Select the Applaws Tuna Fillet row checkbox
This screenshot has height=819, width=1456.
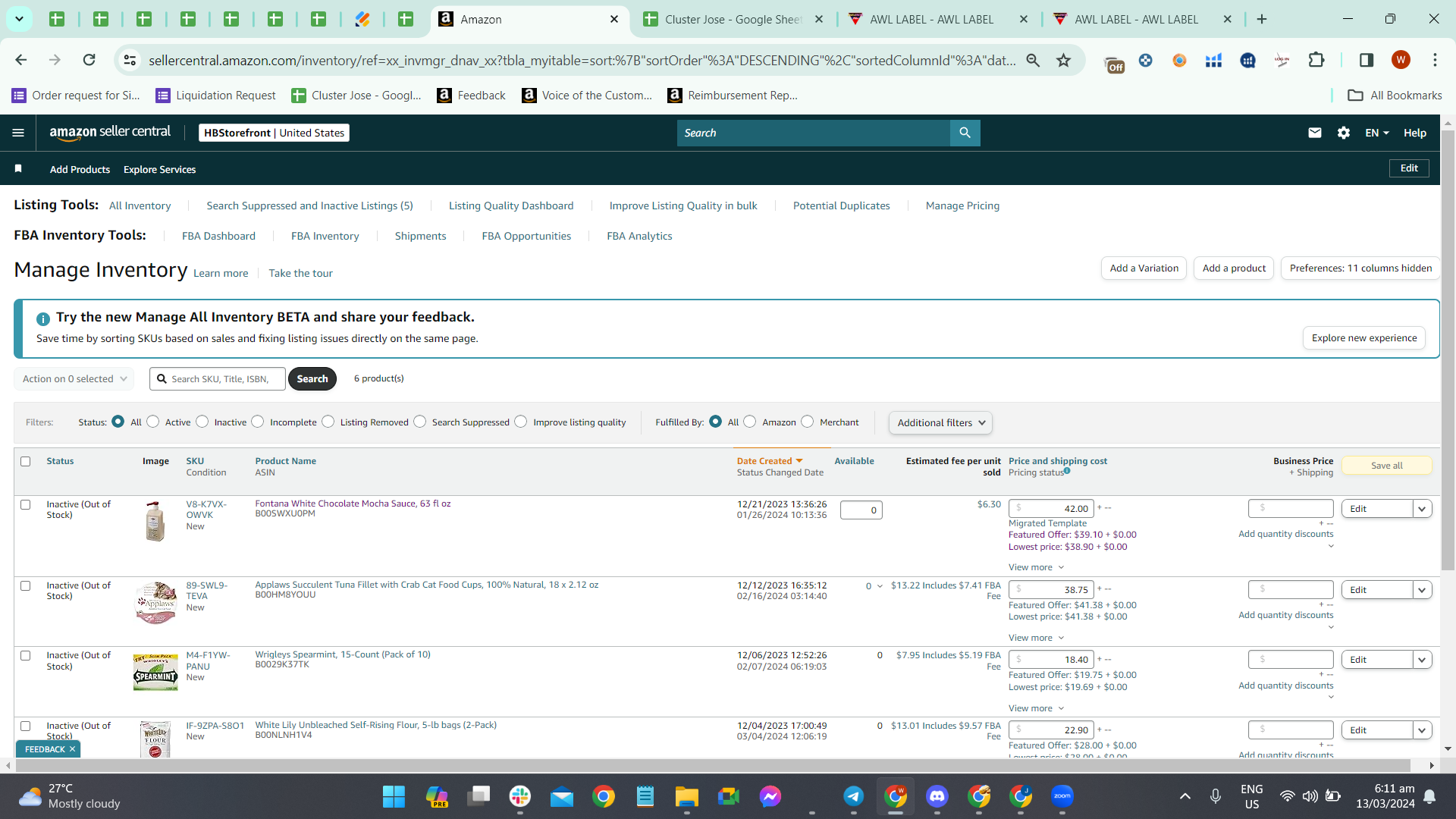click(26, 585)
